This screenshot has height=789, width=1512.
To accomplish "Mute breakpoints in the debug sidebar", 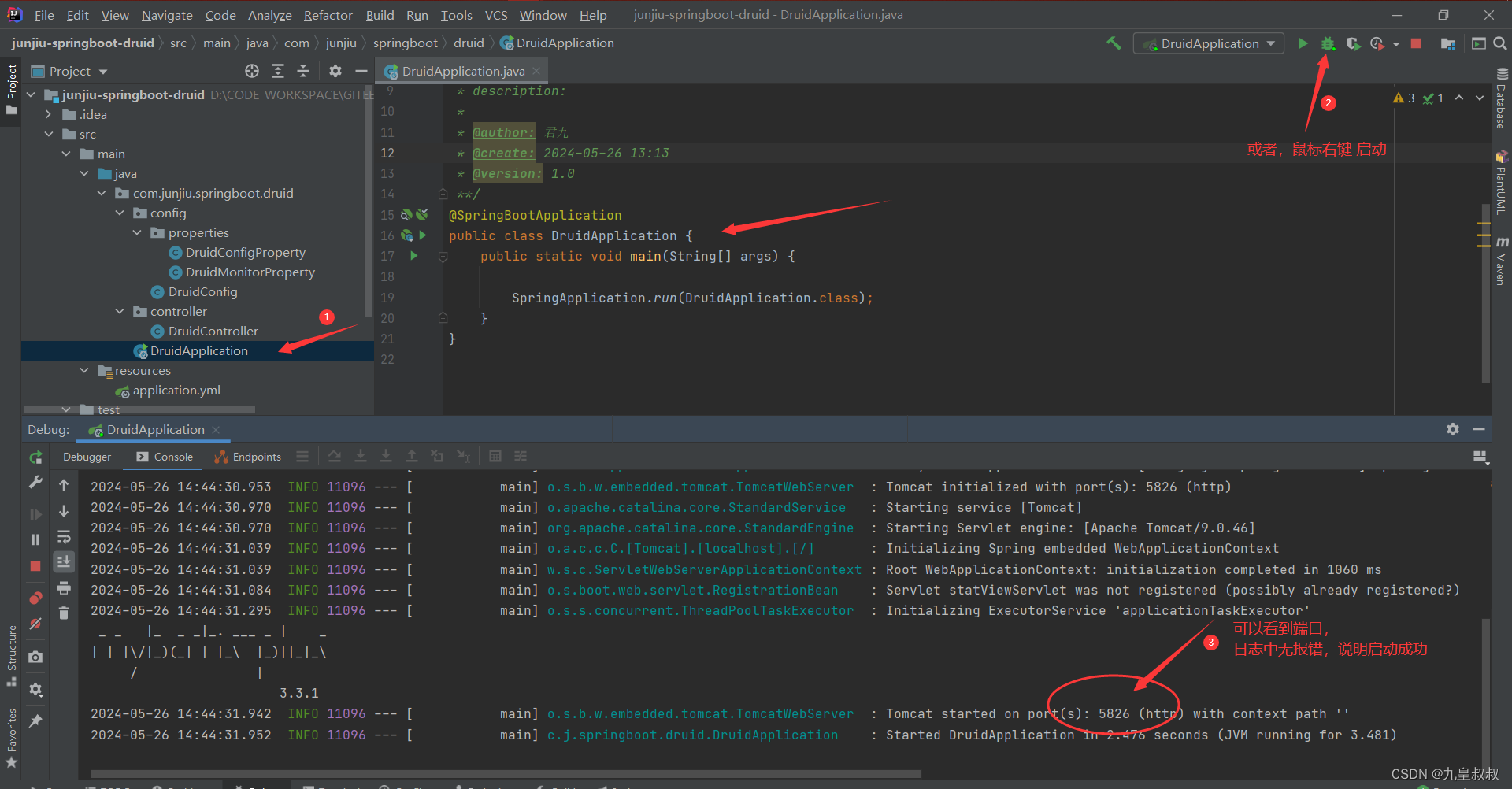I will [35, 624].
